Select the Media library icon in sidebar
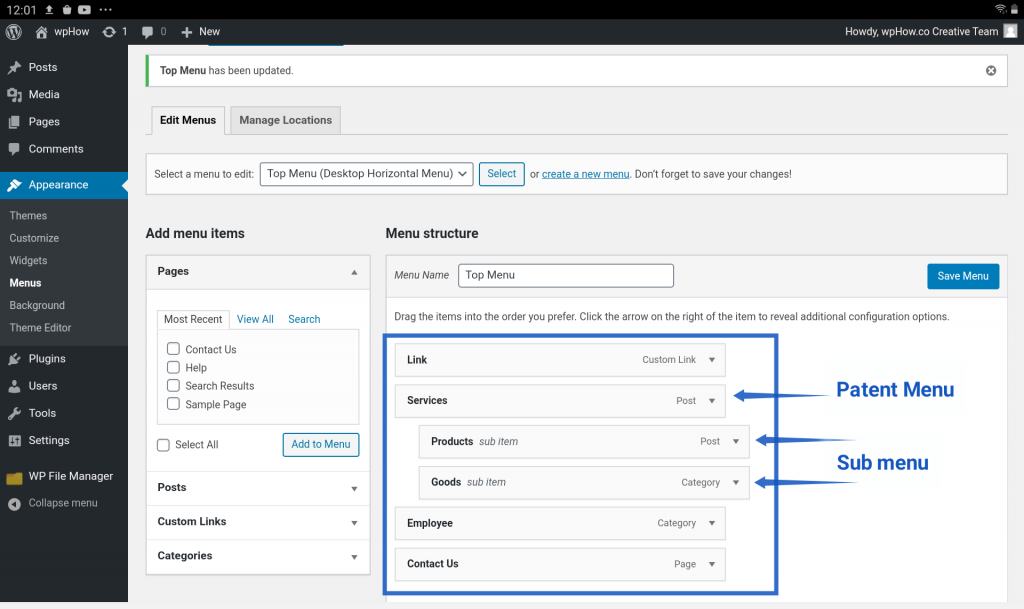The height and width of the screenshot is (609, 1024). (12, 94)
